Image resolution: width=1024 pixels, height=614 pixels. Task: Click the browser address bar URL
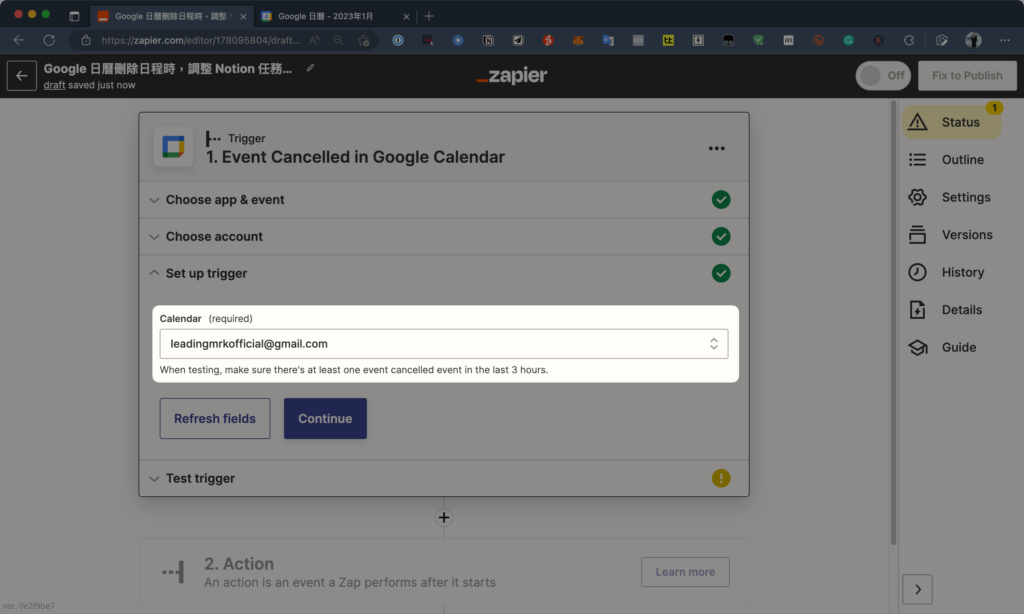pyautogui.click(x=200, y=40)
